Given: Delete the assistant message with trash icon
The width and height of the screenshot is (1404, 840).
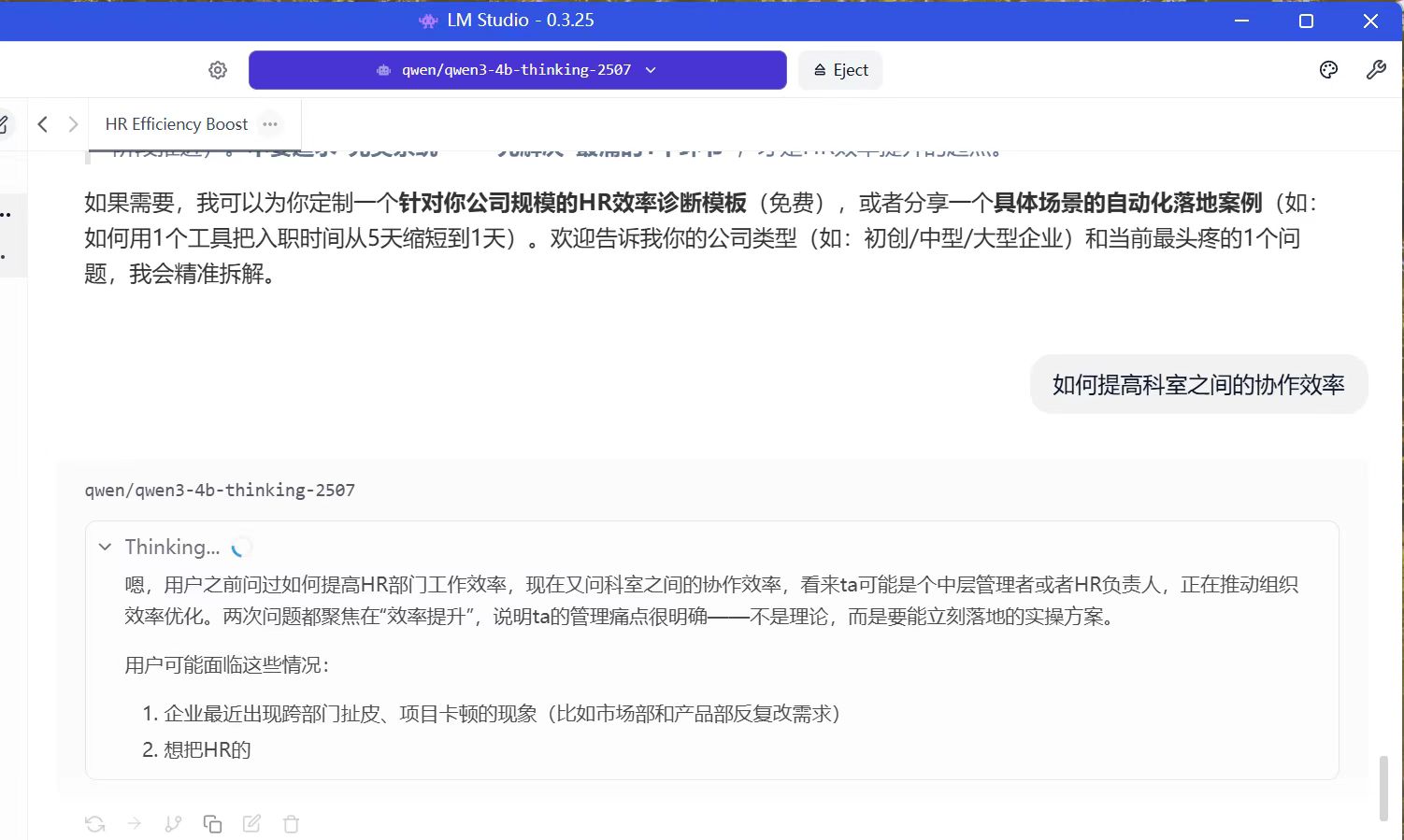Looking at the screenshot, I should point(291,824).
